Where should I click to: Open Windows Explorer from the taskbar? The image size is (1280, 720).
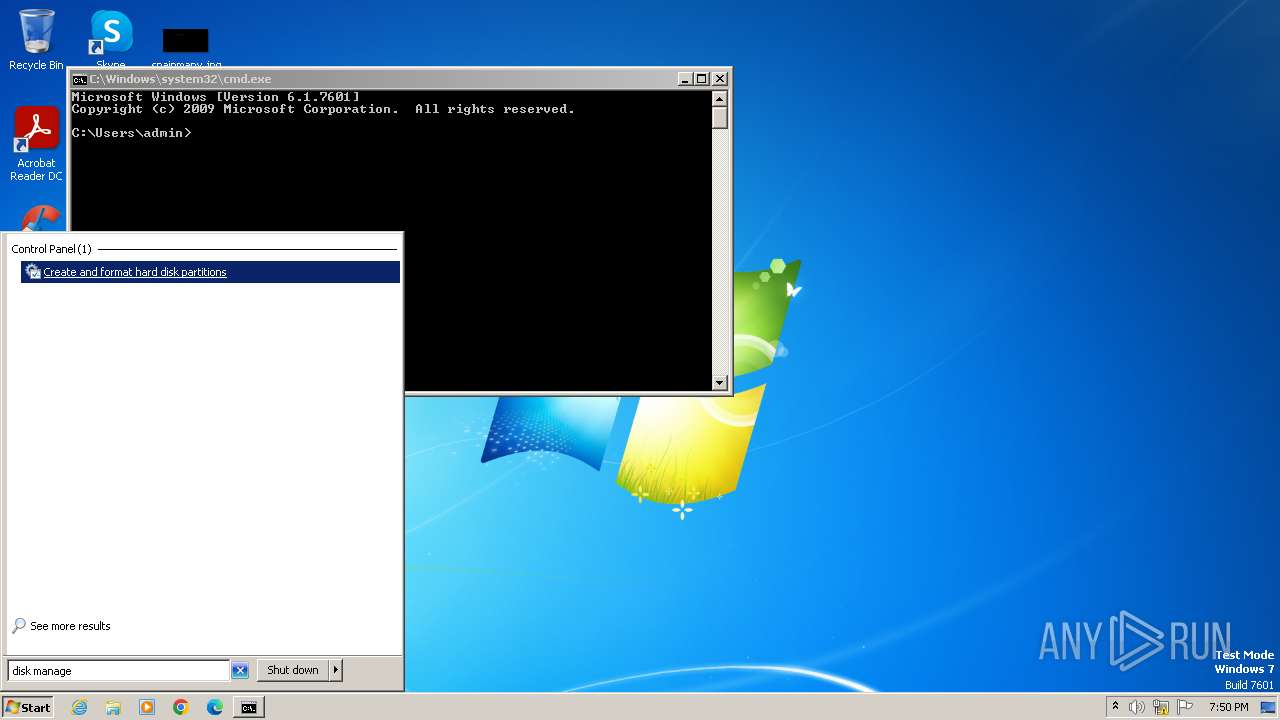tap(113, 707)
